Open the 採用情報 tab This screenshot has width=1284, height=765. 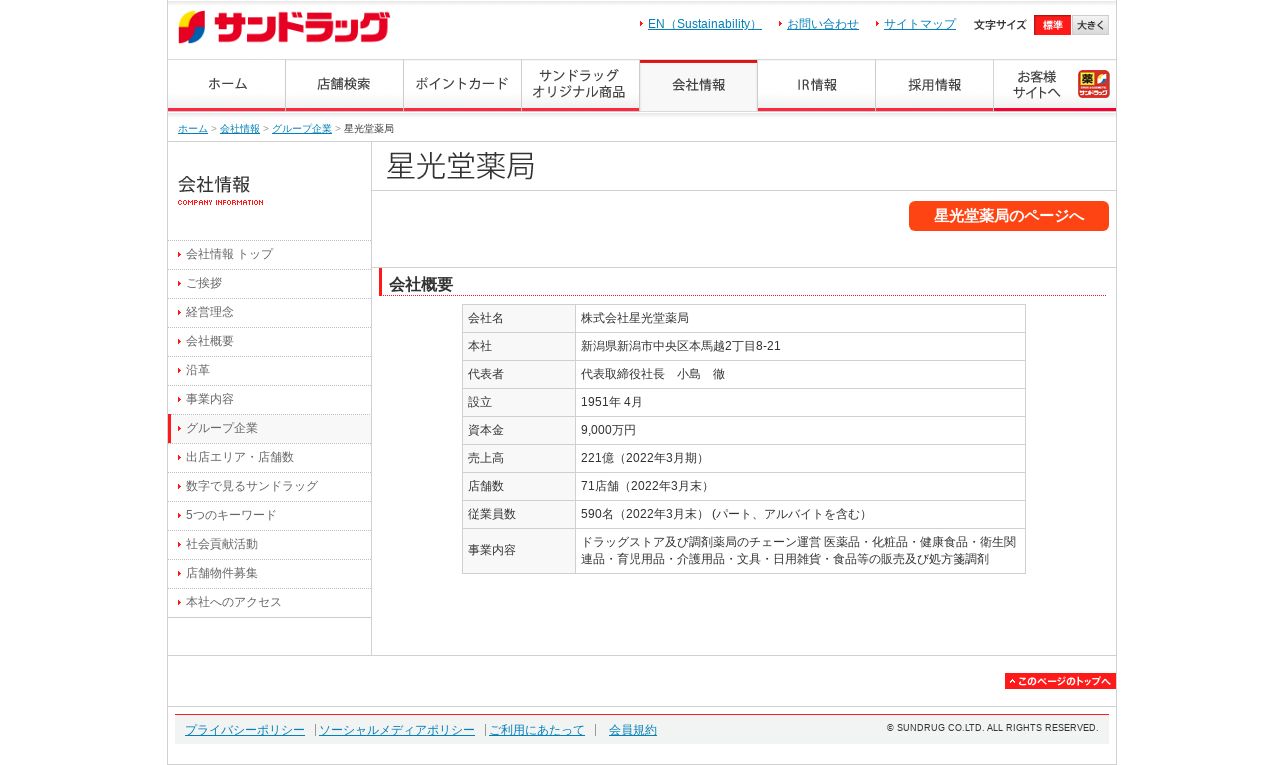pos(935,85)
